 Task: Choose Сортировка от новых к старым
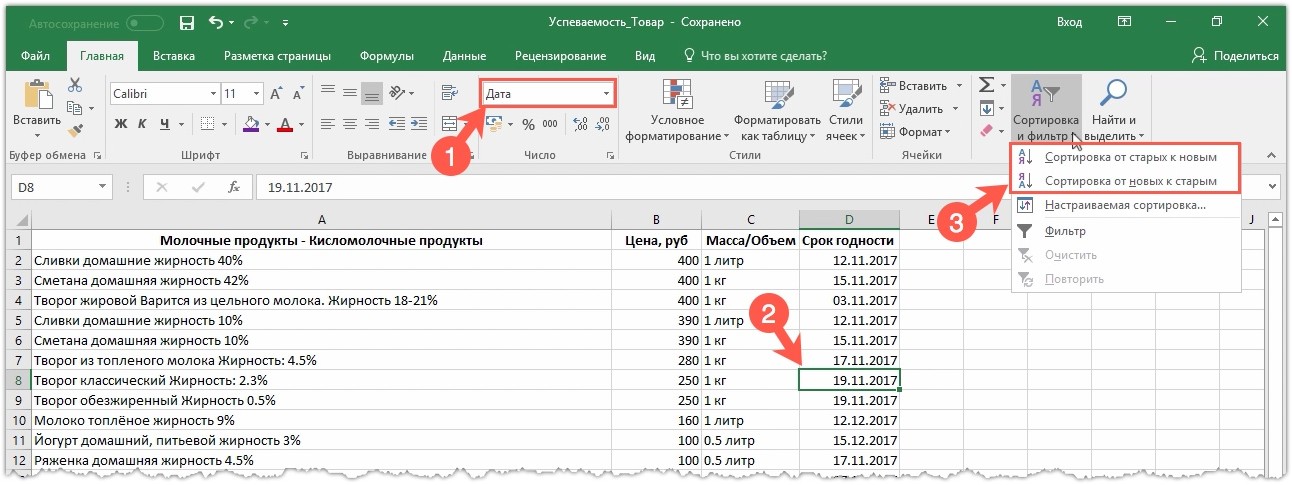(1127, 181)
